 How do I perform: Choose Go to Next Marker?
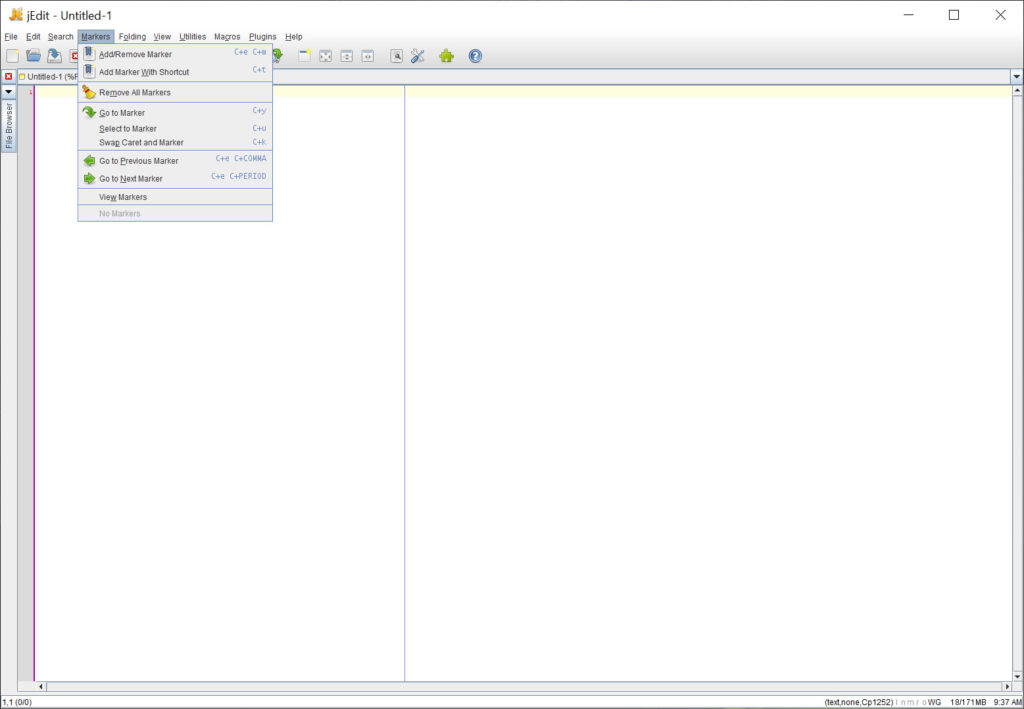coord(175,178)
